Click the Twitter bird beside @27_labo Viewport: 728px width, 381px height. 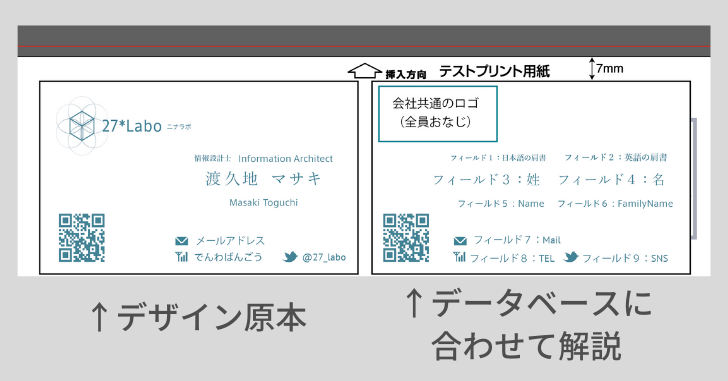[x=290, y=257]
